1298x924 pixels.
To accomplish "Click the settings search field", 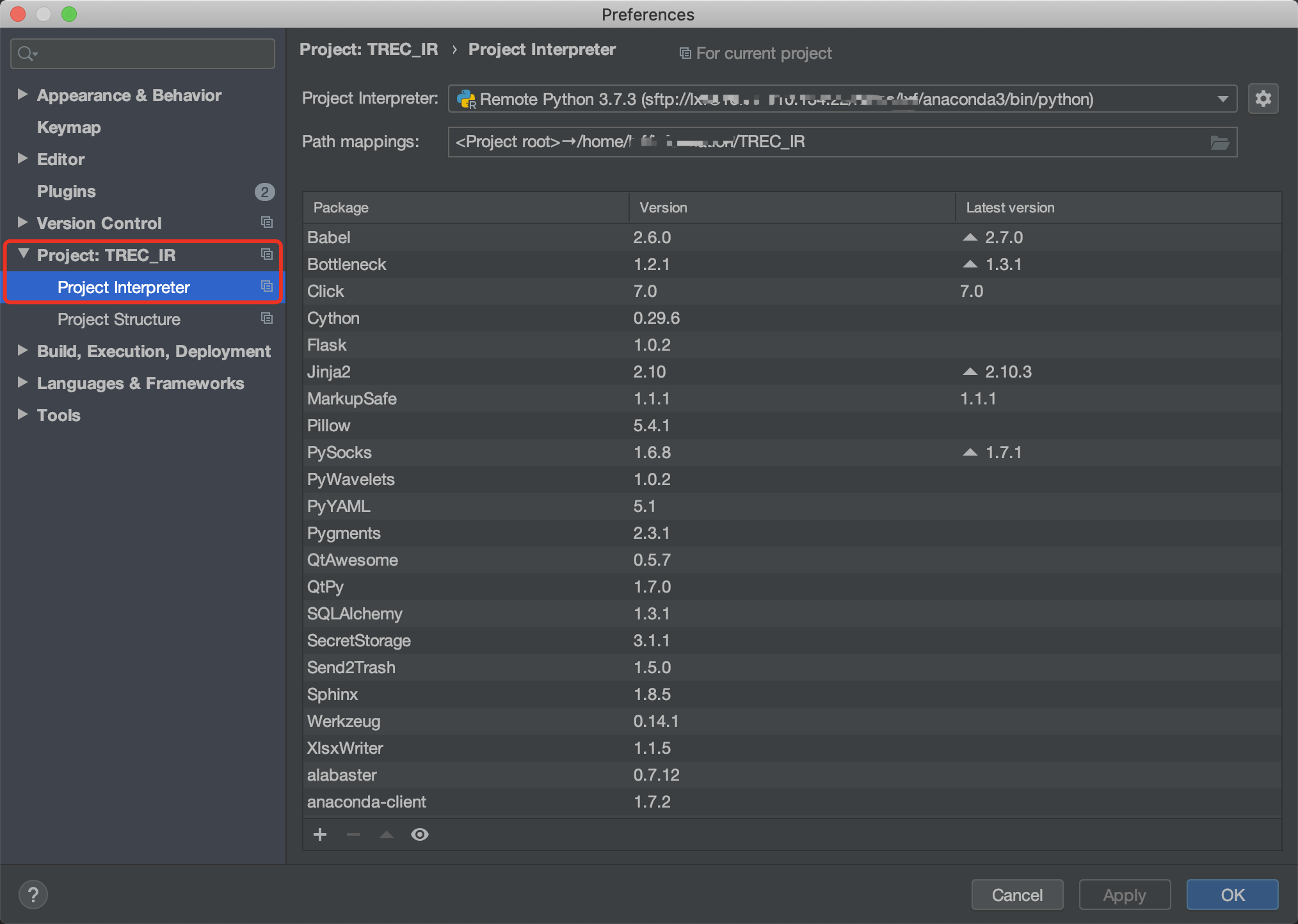I will (x=142, y=53).
